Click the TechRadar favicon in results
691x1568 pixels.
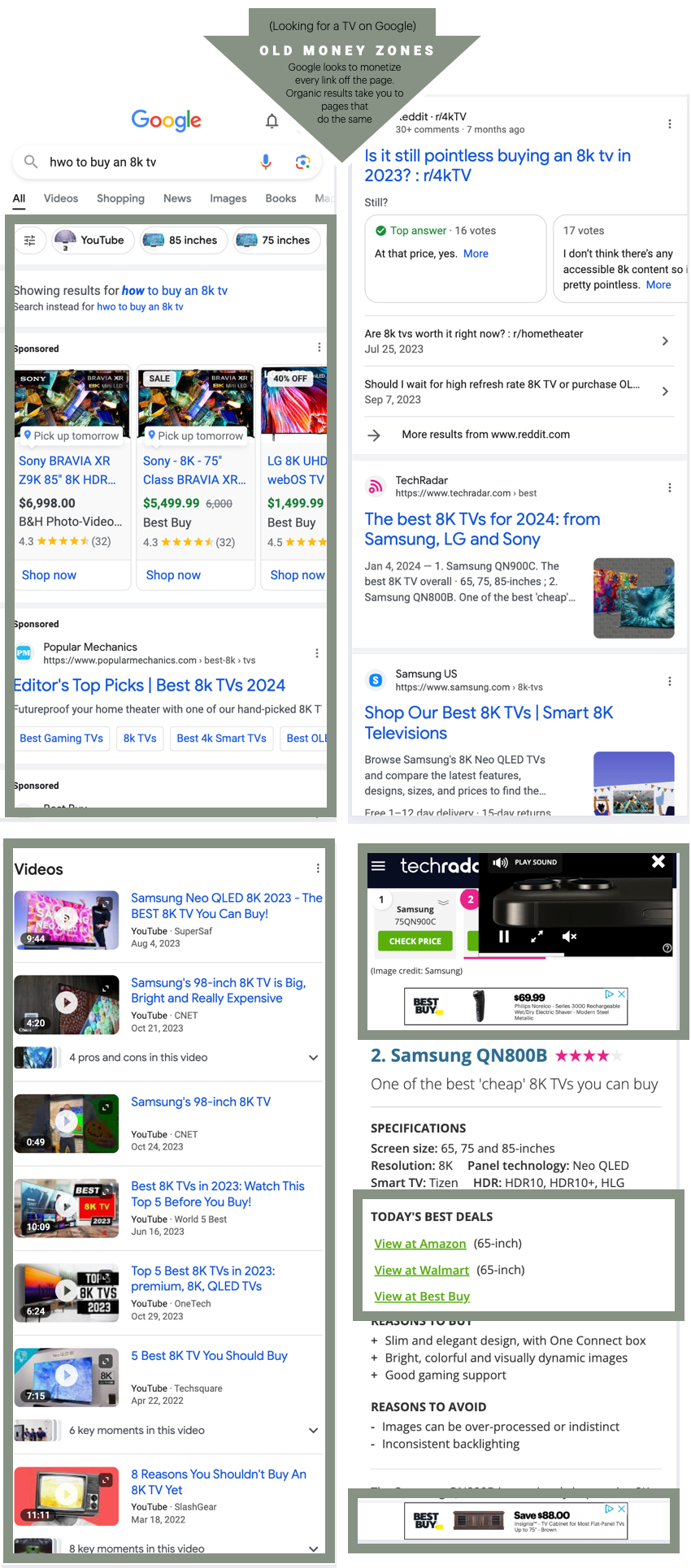point(375,487)
